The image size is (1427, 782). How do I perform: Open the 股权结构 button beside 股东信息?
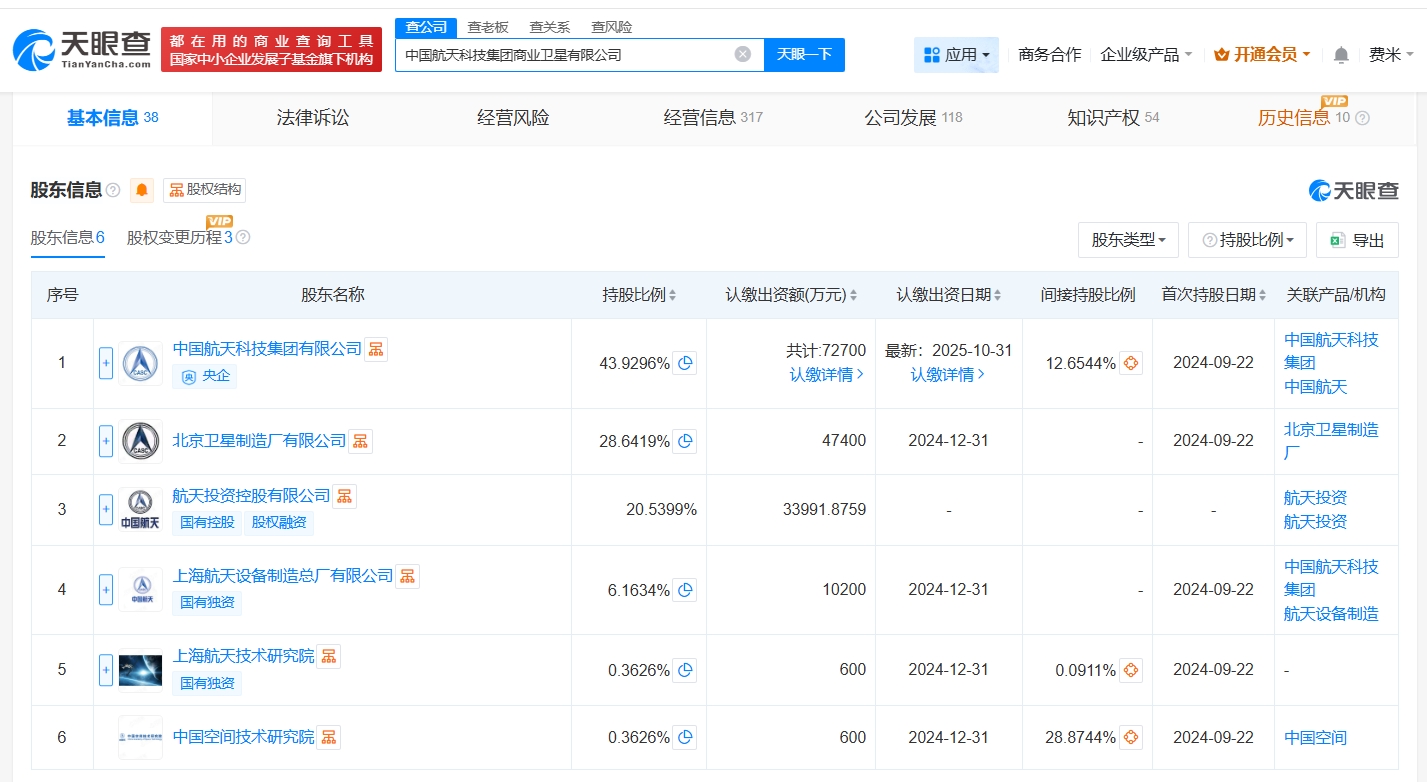pyautogui.click(x=205, y=190)
